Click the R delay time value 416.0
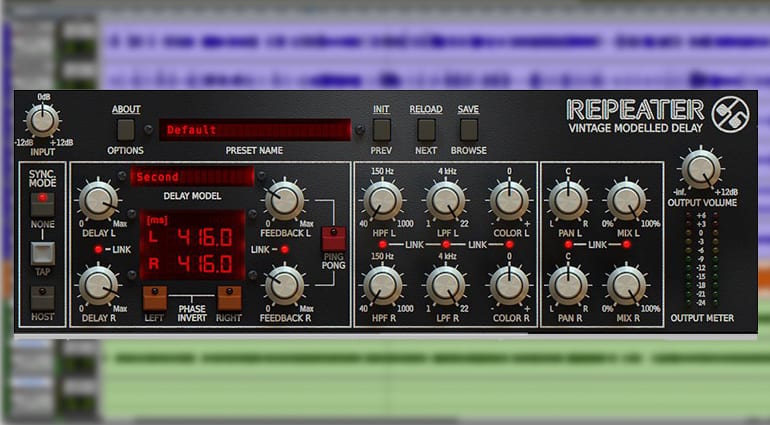 click(x=205, y=264)
